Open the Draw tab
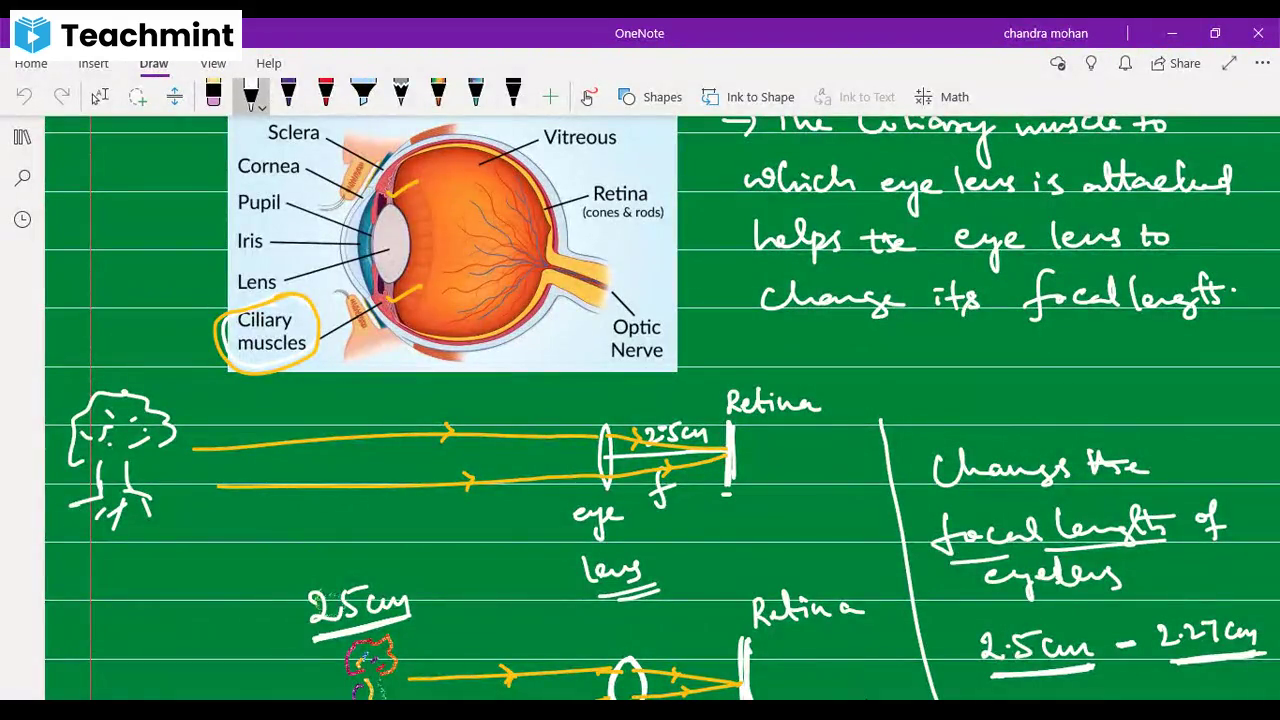The width and height of the screenshot is (1280, 720). pos(154,63)
